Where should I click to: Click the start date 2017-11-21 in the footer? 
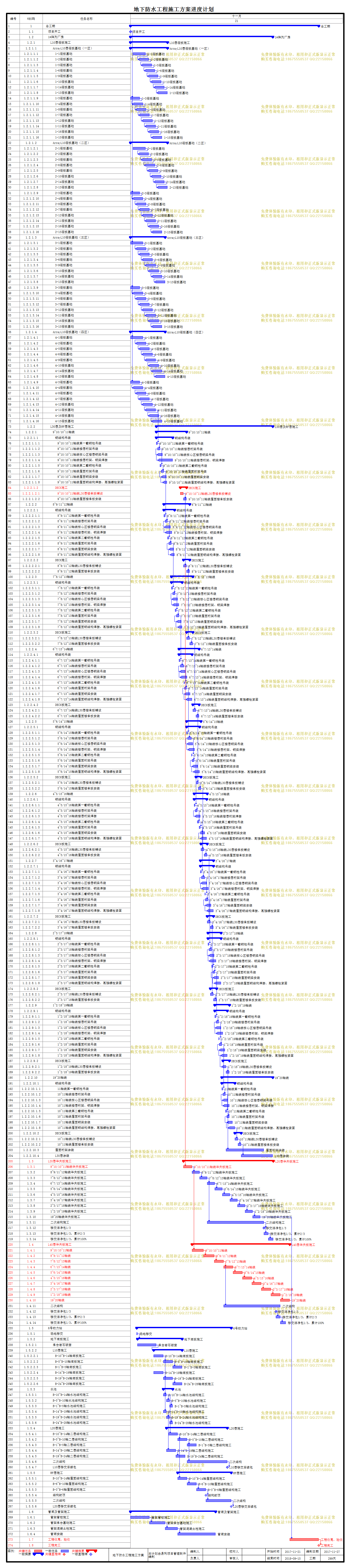coord(293,1552)
